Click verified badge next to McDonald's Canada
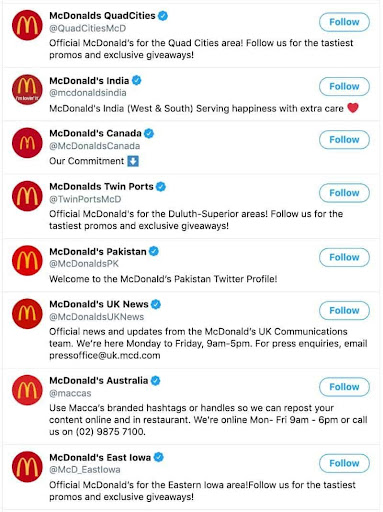Screen dimensions: 383x512 click(149, 133)
